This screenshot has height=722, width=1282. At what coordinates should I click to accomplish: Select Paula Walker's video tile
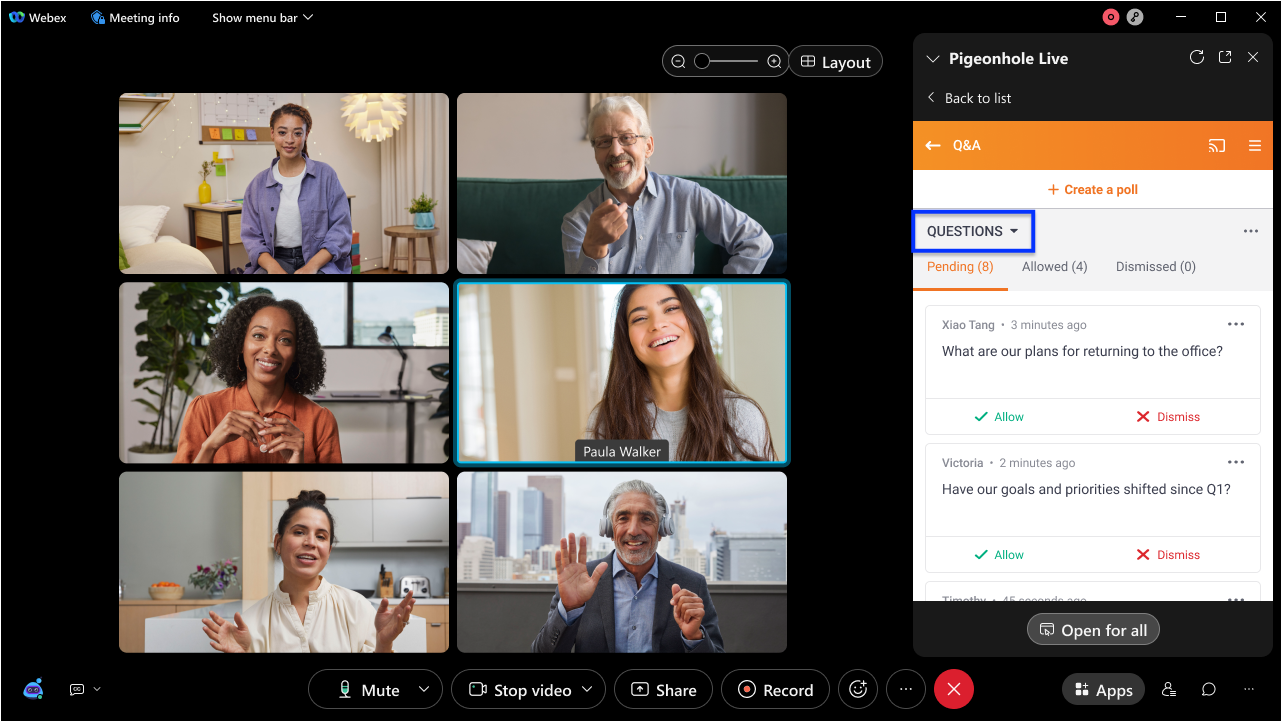click(622, 373)
